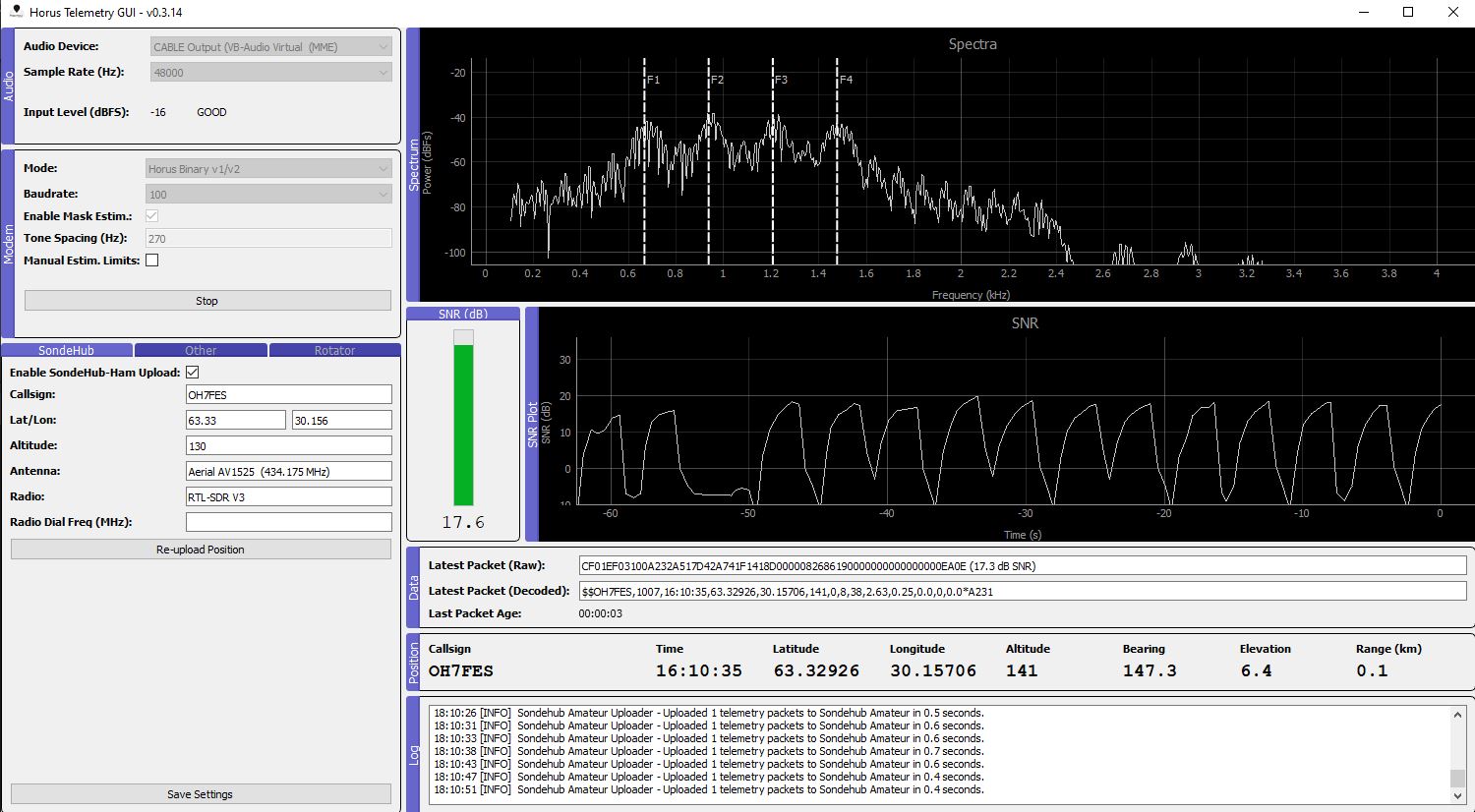
Task: Open the Mode dropdown showing Horus Binary
Action: click(268, 169)
